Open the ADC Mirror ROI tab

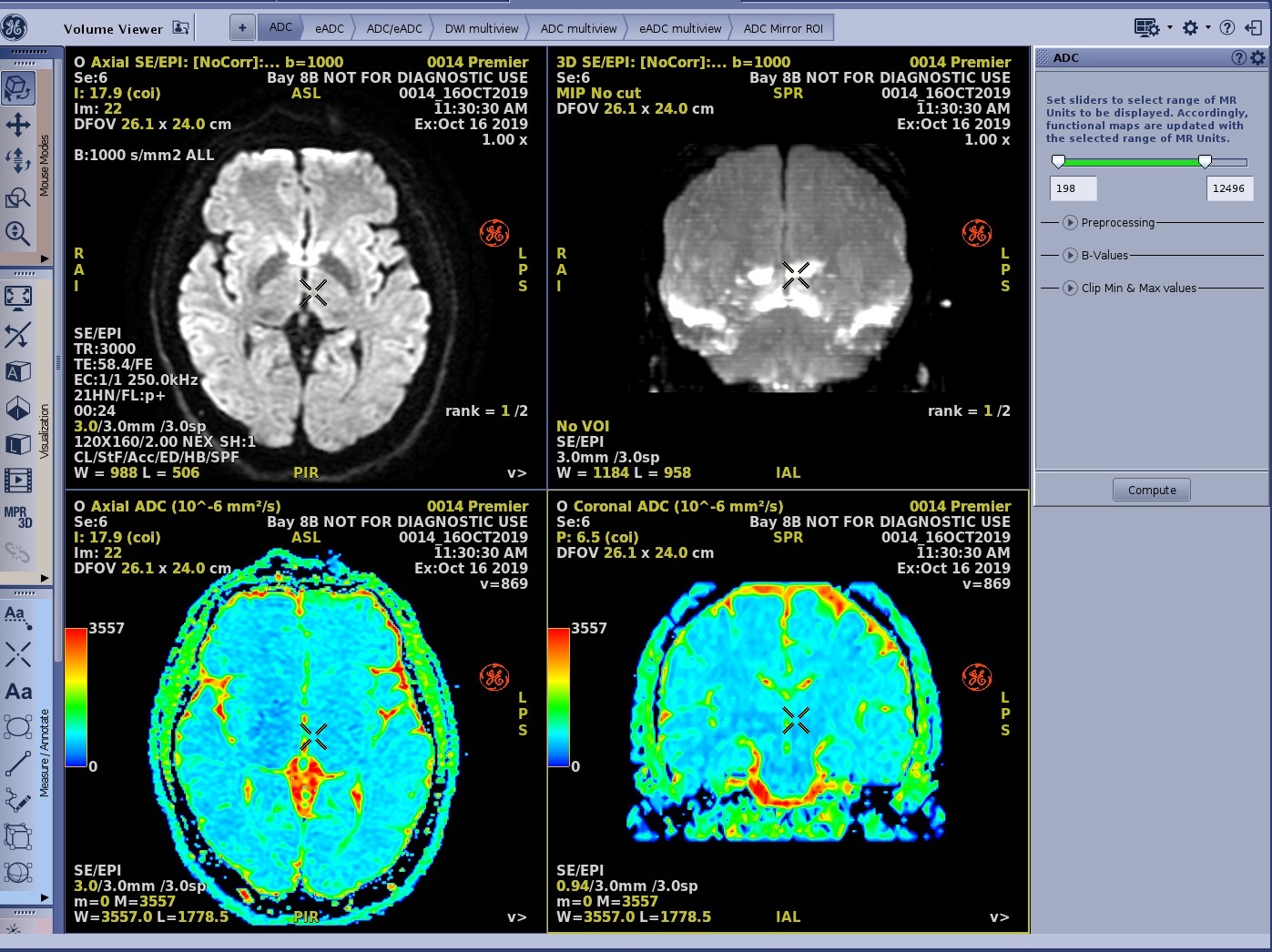click(x=782, y=28)
